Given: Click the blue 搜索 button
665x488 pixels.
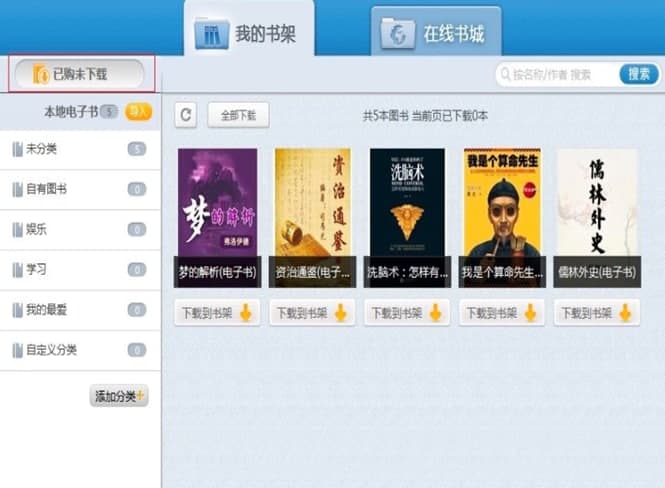Looking at the screenshot, I should tap(639, 74).
